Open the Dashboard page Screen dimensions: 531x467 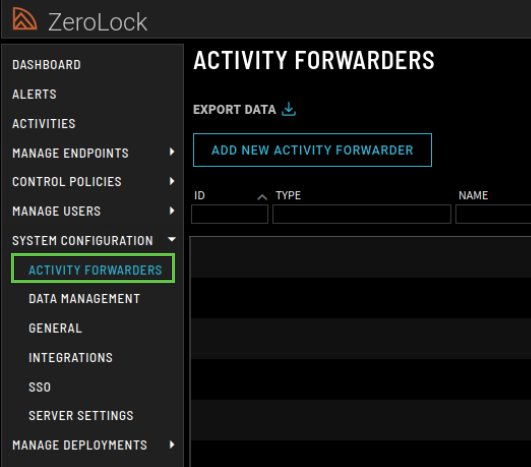(46, 65)
